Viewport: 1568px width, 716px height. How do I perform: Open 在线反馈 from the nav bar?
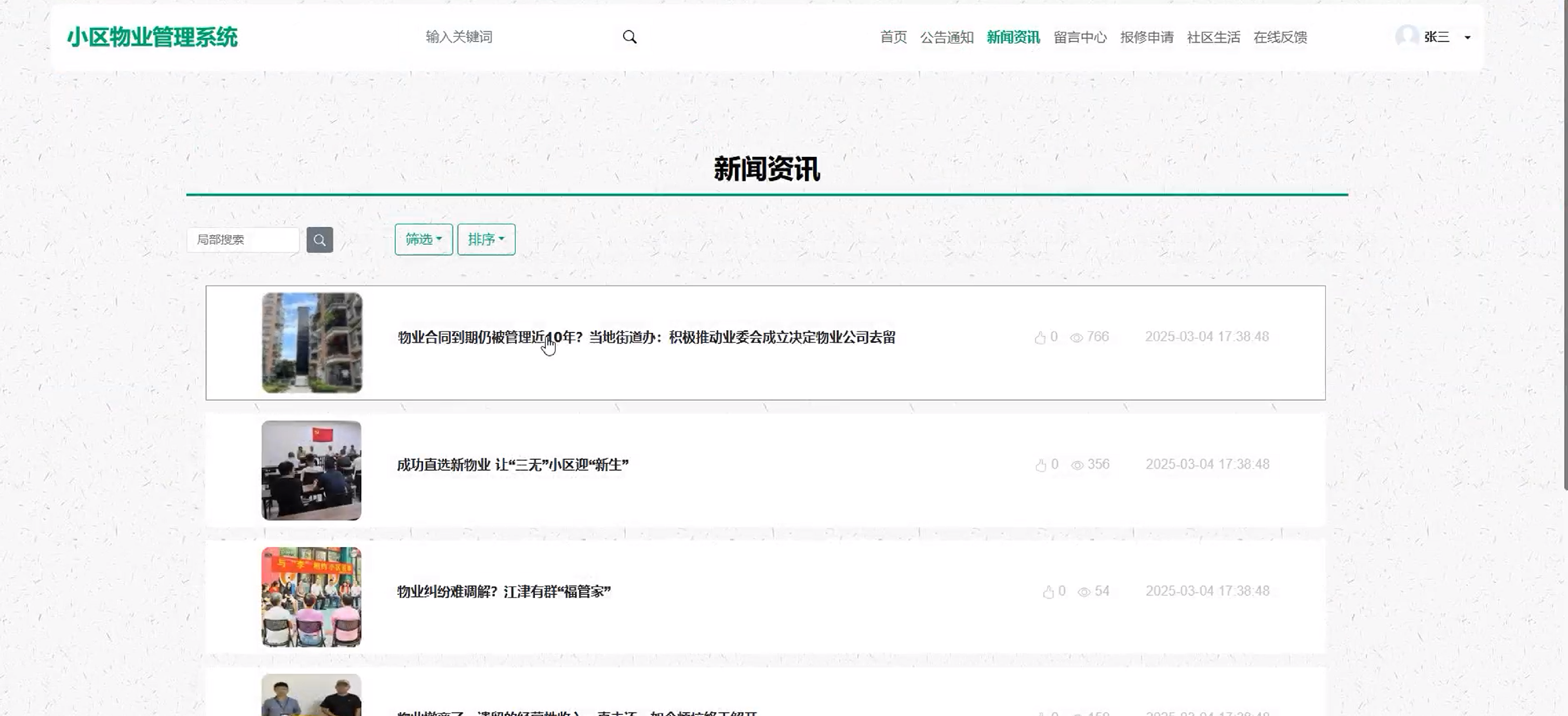(x=1279, y=37)
